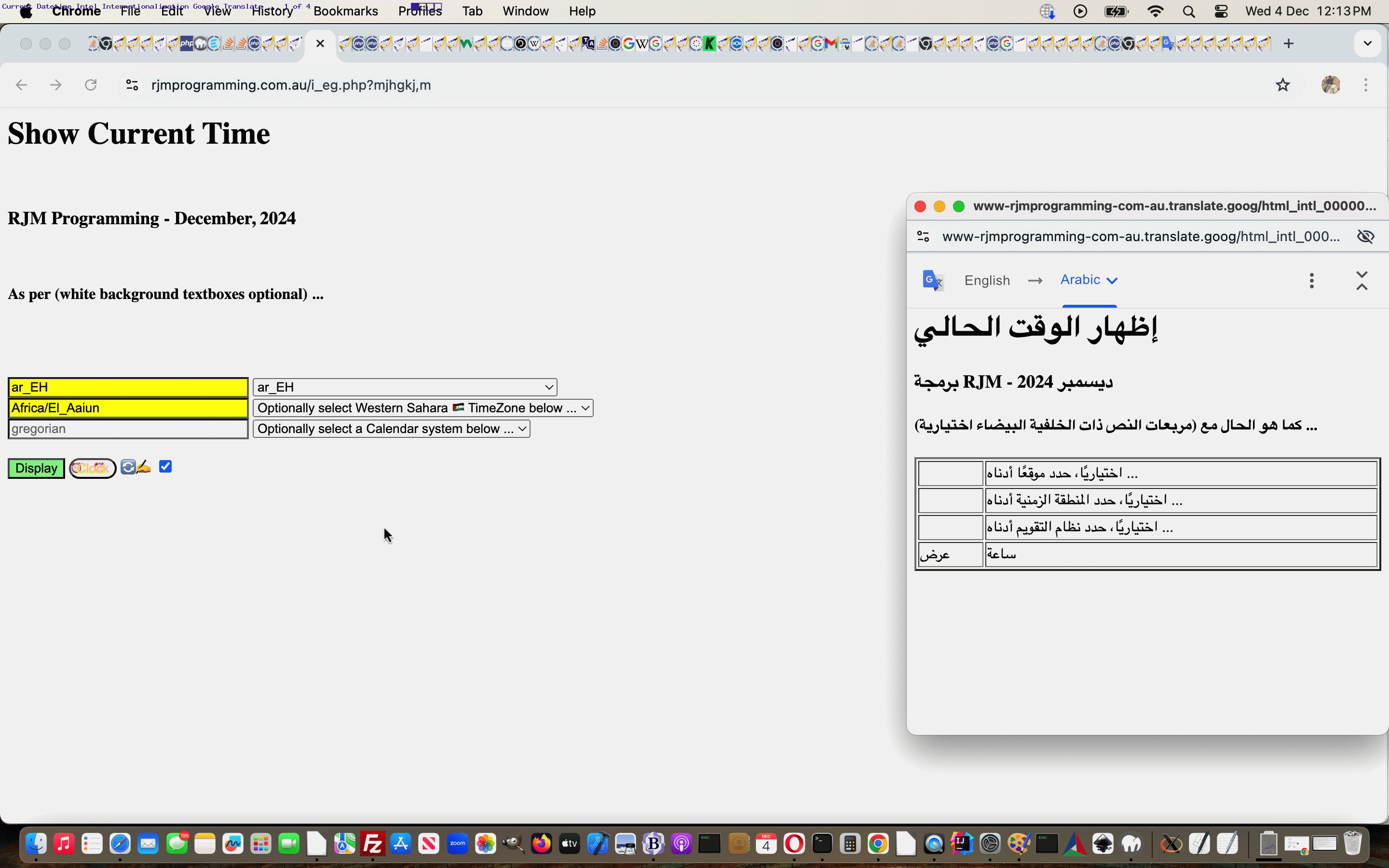Image resolution: width=1389 pixels, height=868 pixels.
Task: Open Opera browser from the dock
Action: (794, 844)
